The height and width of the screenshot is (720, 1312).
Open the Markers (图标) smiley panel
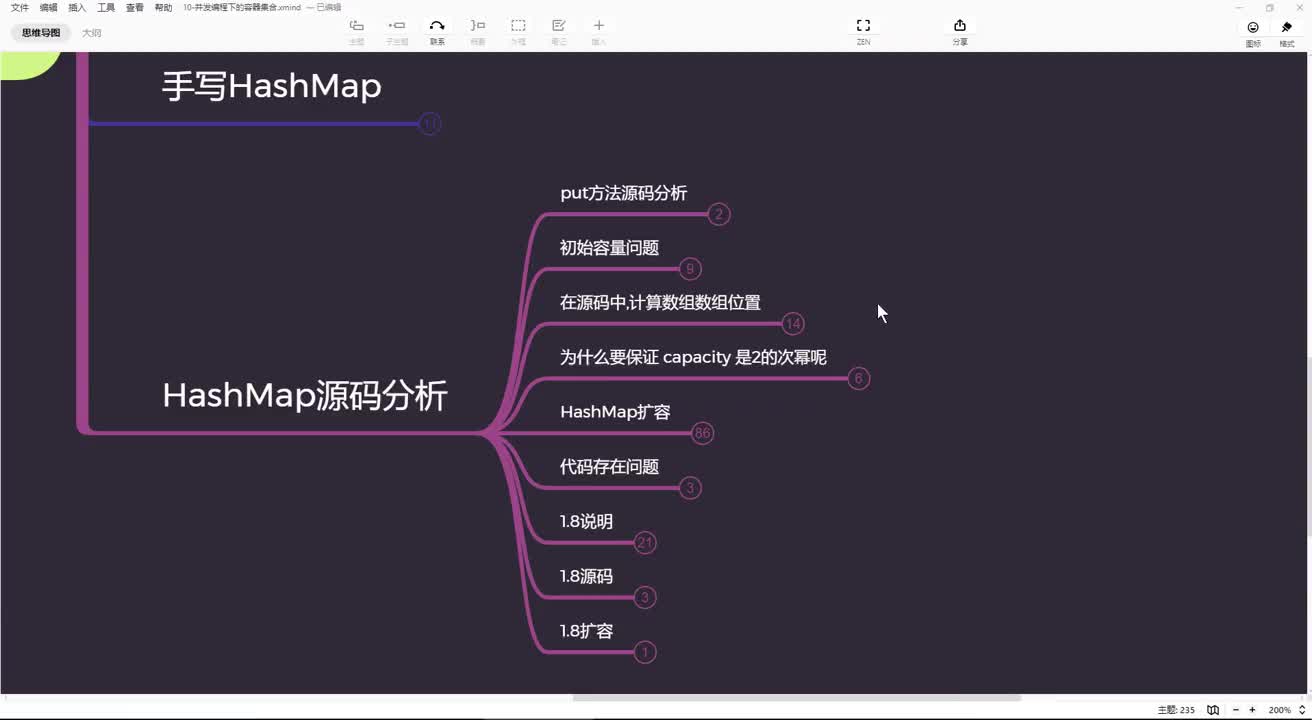tap(1253, 28)
